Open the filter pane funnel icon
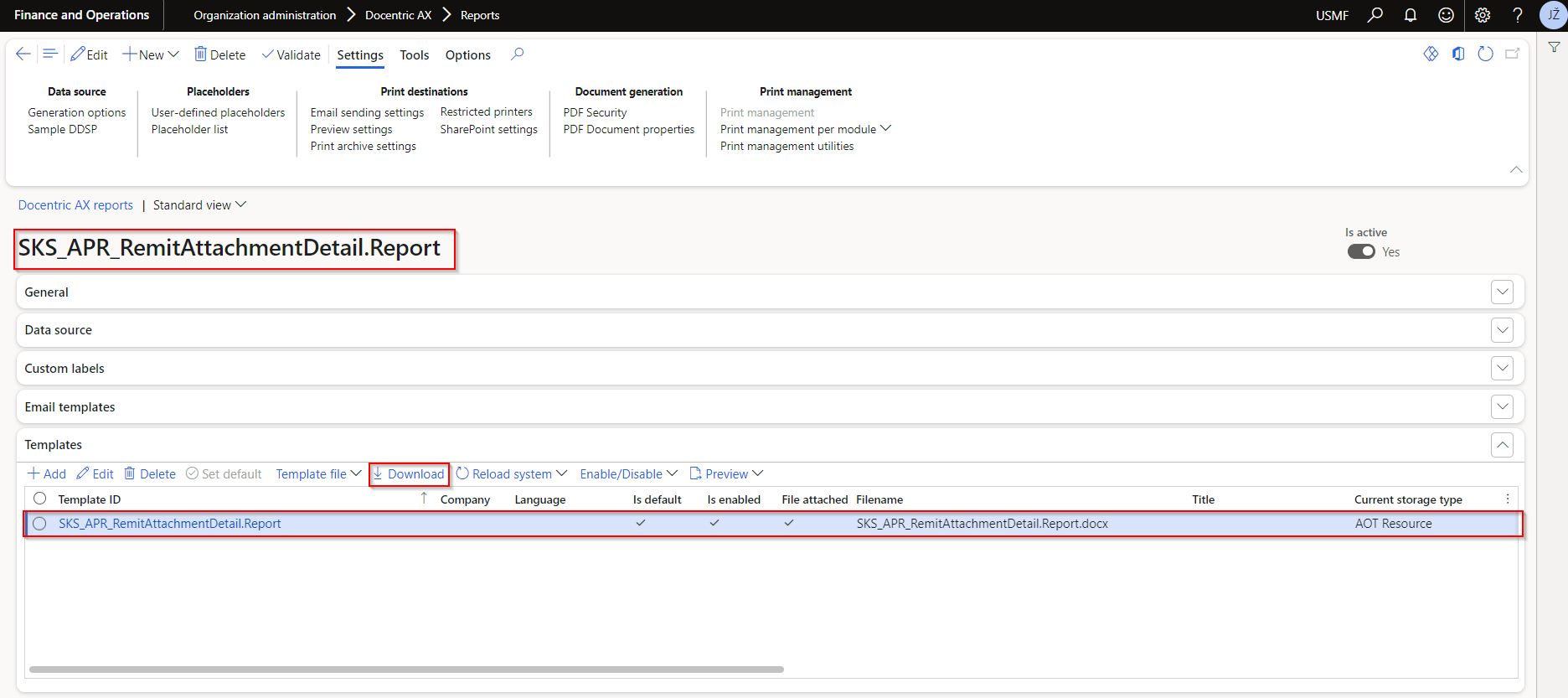Viewport: 1568px width, 698px height. point(1554,48)
